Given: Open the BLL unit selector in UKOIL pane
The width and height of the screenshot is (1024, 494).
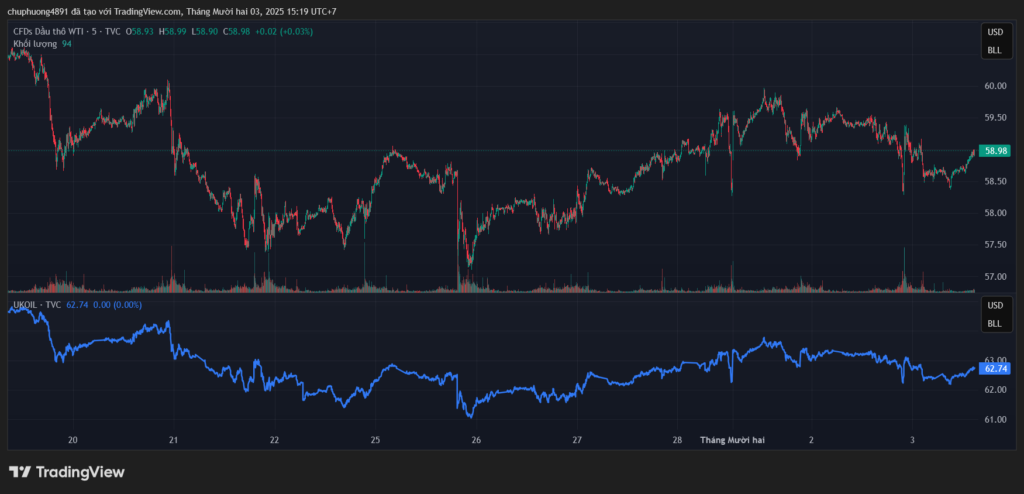Looking at the screenshot, I should click(x=994, y=323).
